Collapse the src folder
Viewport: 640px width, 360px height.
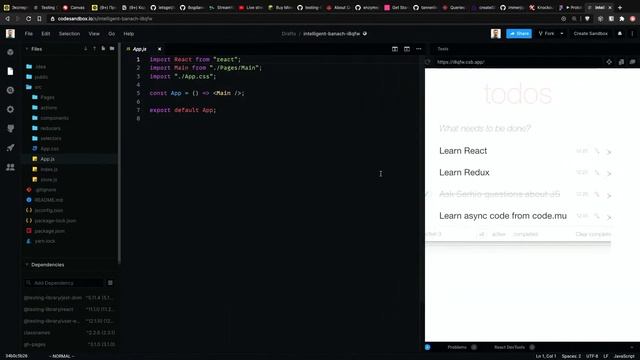(33, 87)
